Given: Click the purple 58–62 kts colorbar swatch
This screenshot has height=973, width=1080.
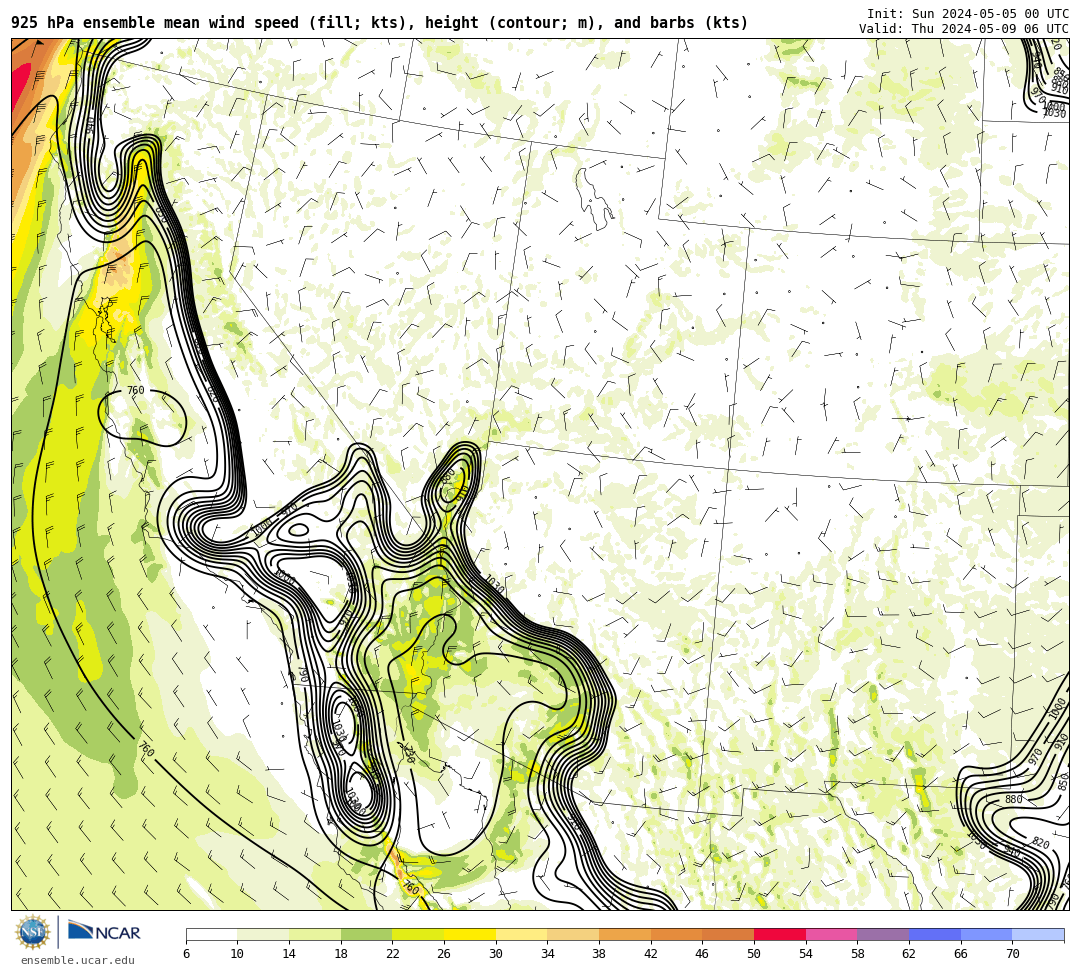Looking at the screenshot, I should point(883,934).
